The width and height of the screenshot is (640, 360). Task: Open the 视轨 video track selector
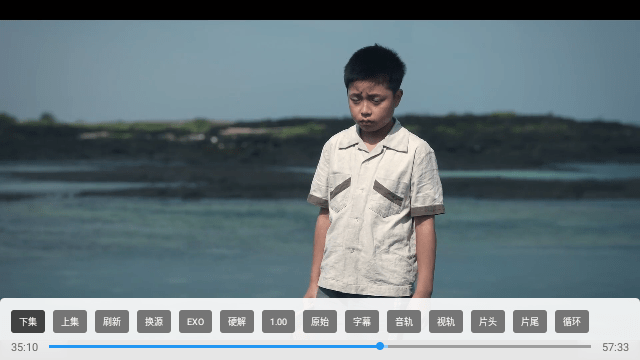(446, 322)
